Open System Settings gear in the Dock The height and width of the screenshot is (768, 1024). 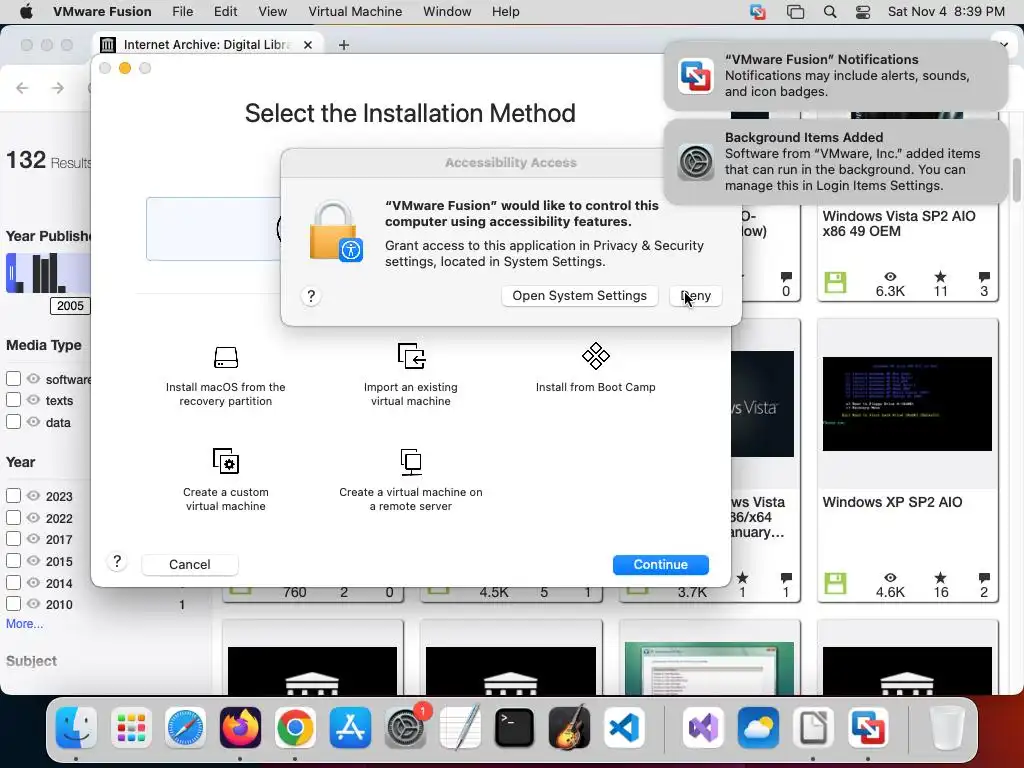[405, 728]
